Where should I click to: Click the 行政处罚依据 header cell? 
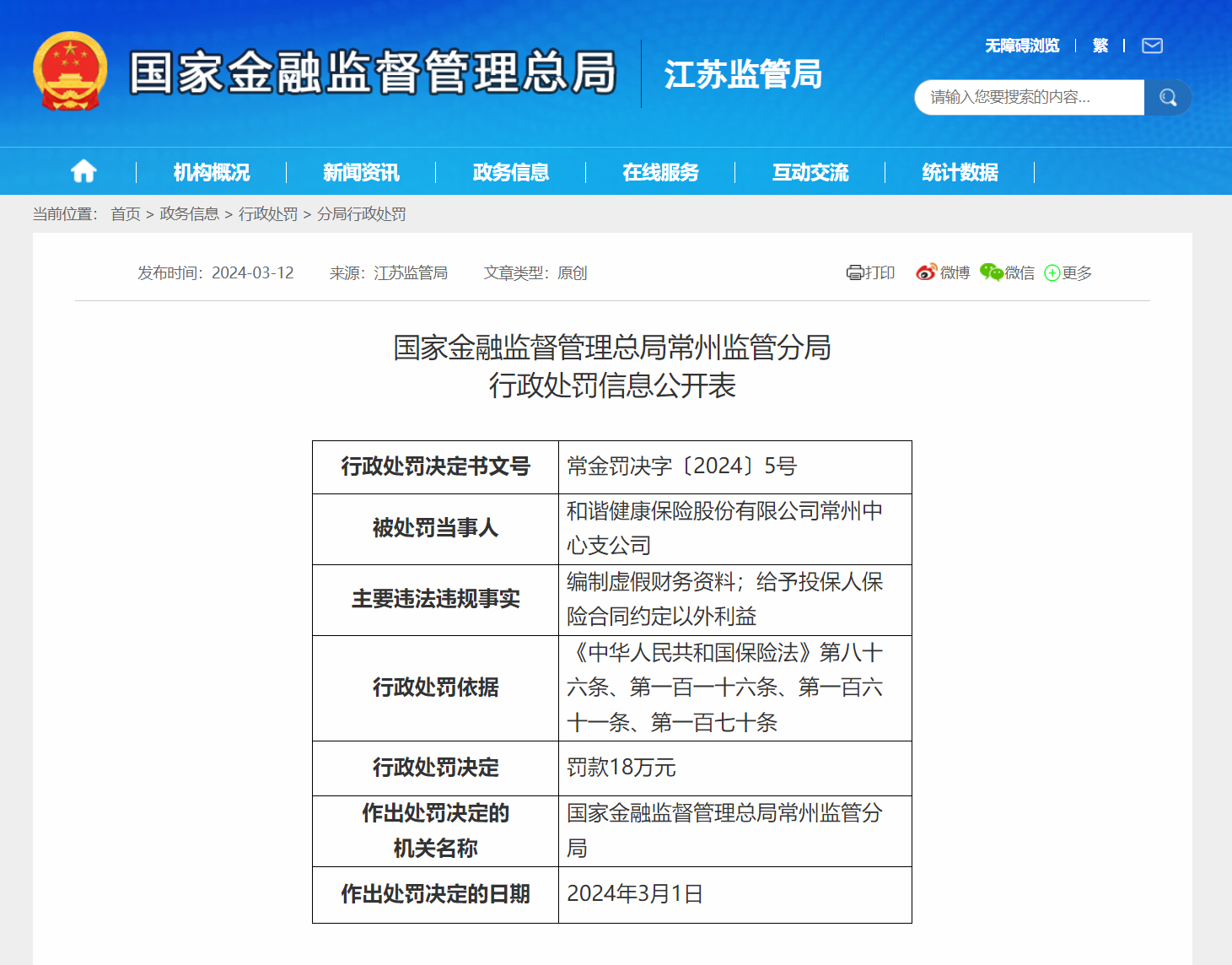pos(435,688)
